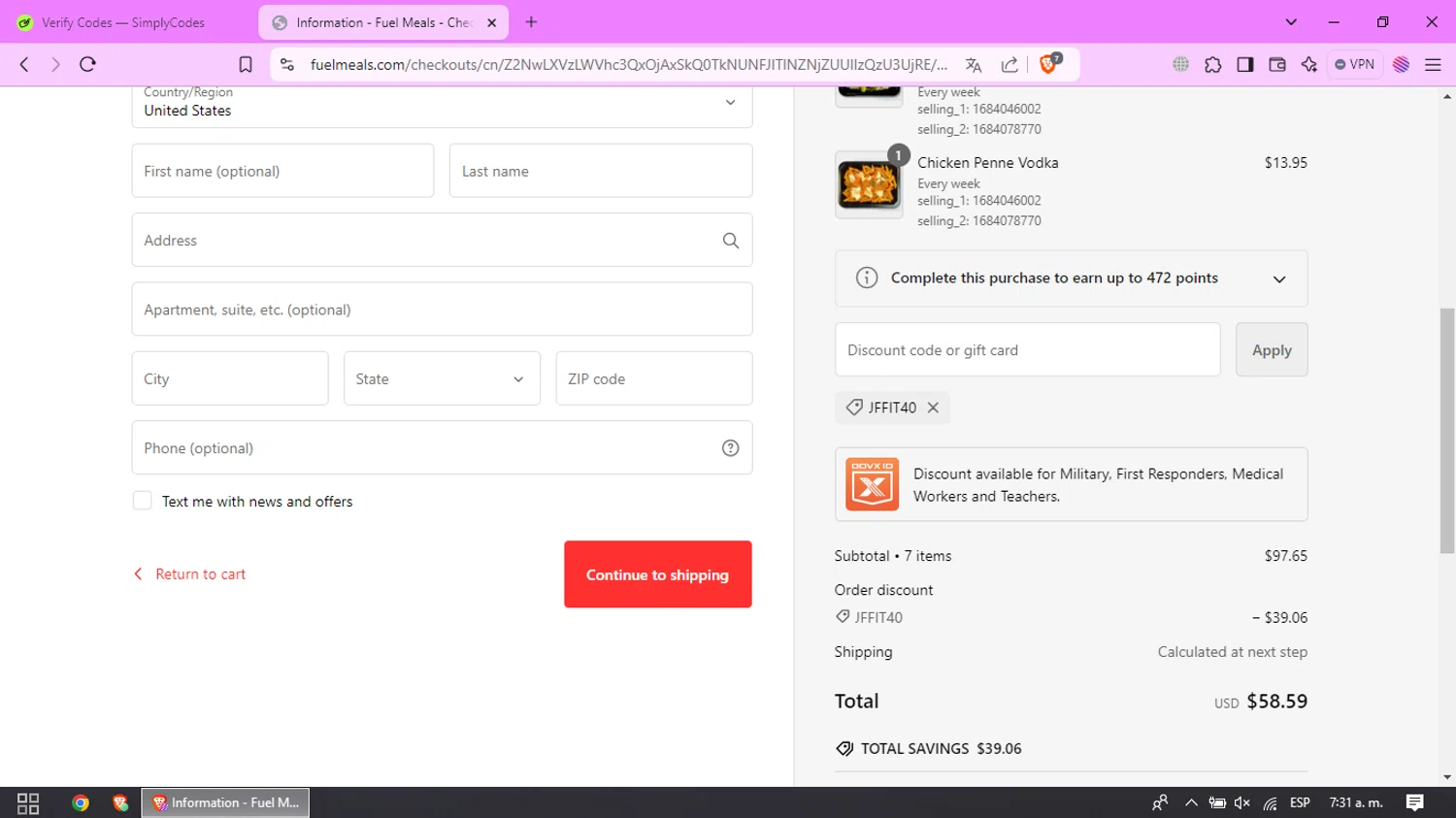Show hidden system tray icons
The image size is (1456, 818).
click(1191, 802)
